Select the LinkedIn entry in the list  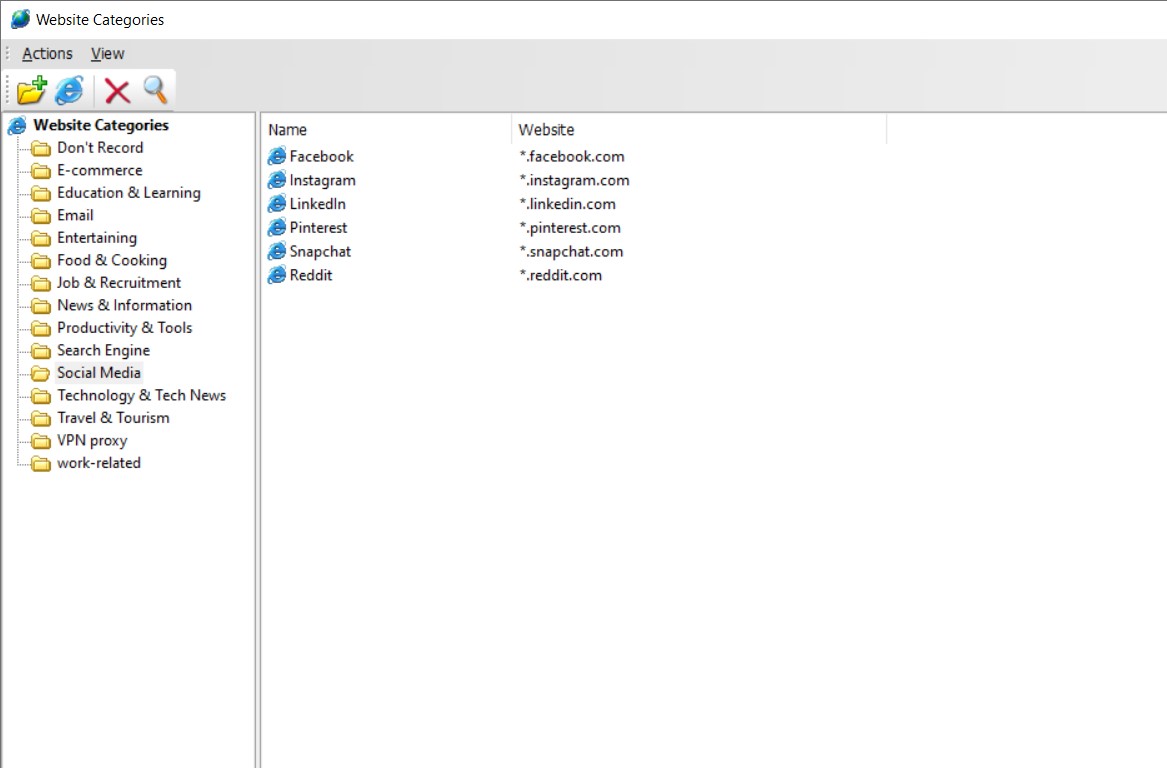[x=316, y=204]
